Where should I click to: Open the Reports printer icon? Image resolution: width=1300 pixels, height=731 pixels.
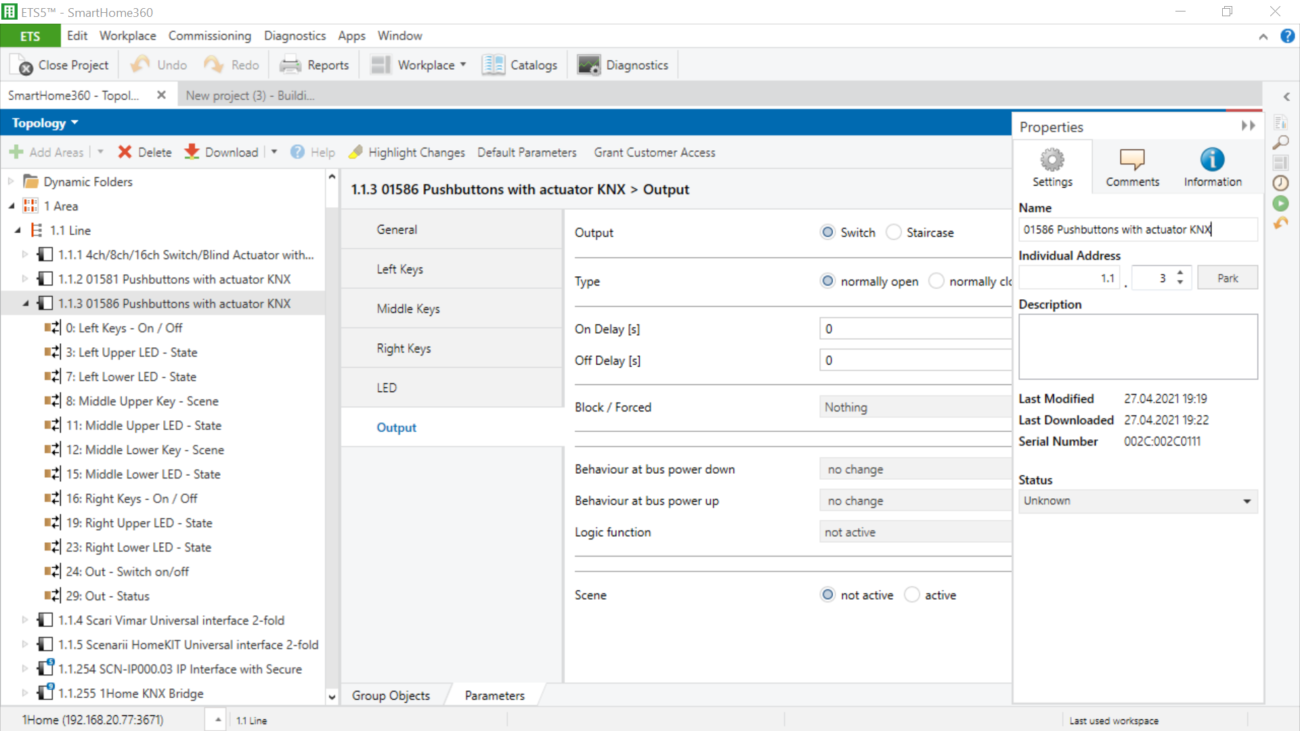290,65
